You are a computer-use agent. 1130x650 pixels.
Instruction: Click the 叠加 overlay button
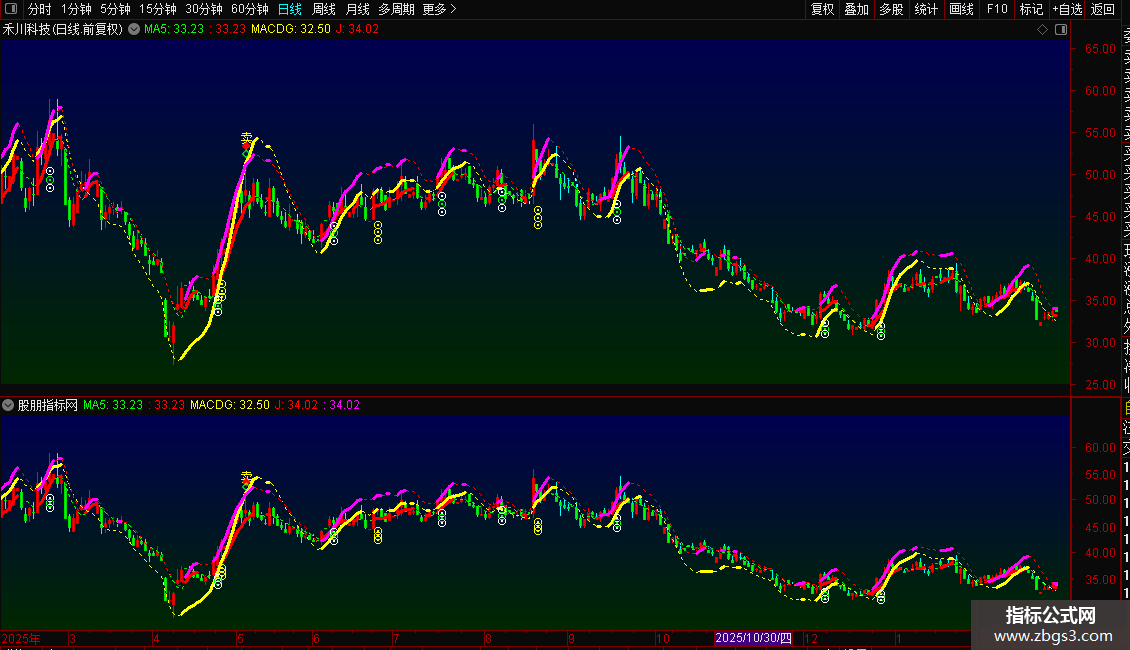[857, 9]
